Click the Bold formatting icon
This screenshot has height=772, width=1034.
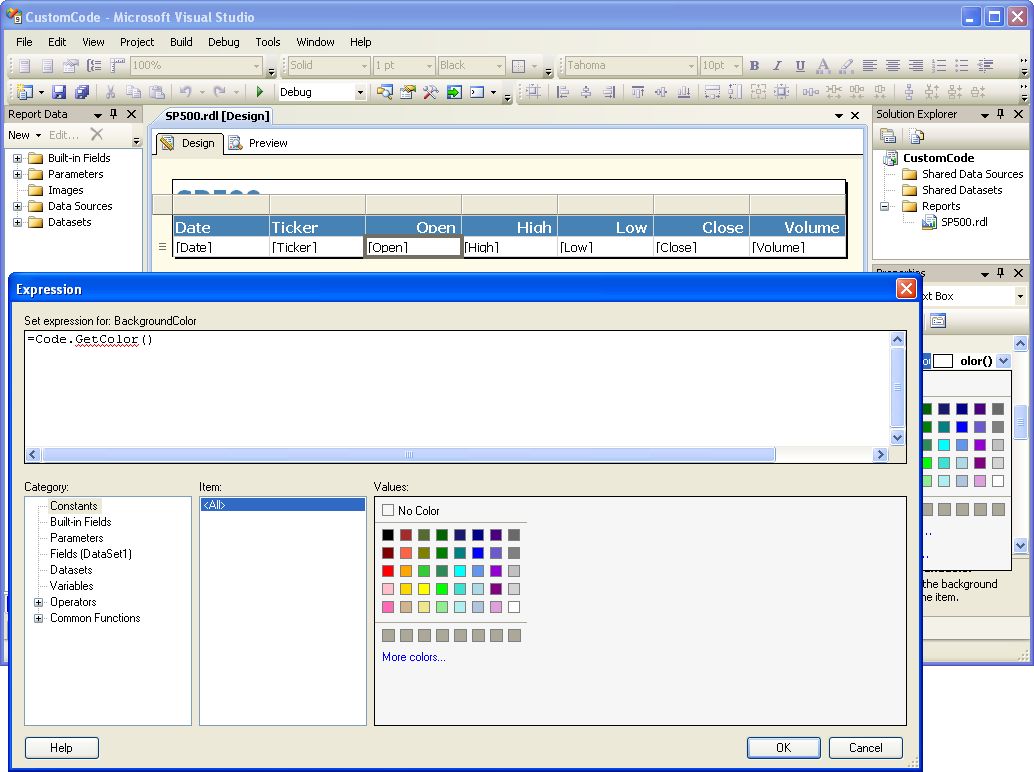[754, 65]
